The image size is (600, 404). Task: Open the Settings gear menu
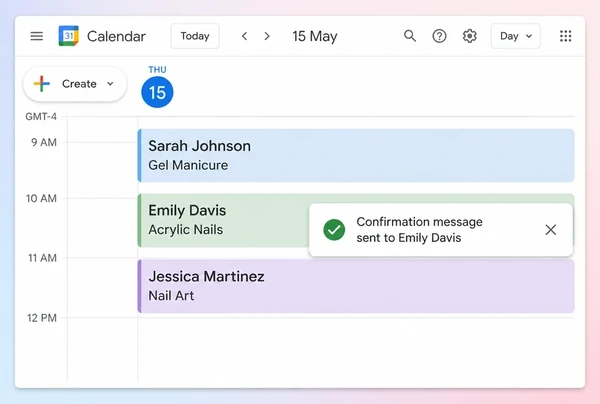pyautogui.click(x=470, y=36)
